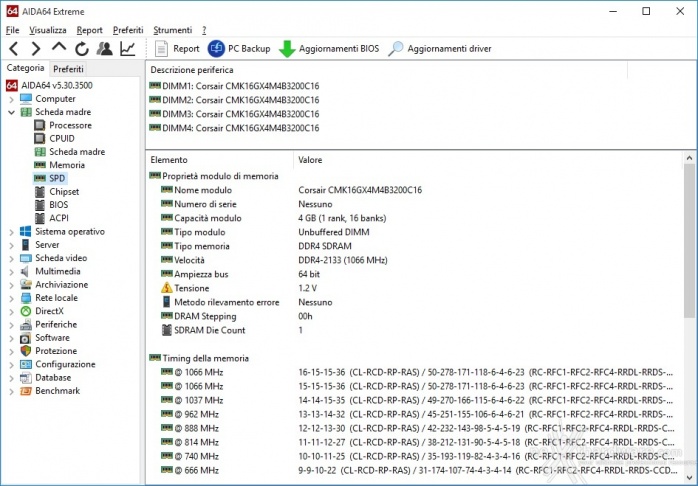698x486 pixels.
Task: Click the Report toolbar button
Action: pyautogui.click(x=177, y=49)
